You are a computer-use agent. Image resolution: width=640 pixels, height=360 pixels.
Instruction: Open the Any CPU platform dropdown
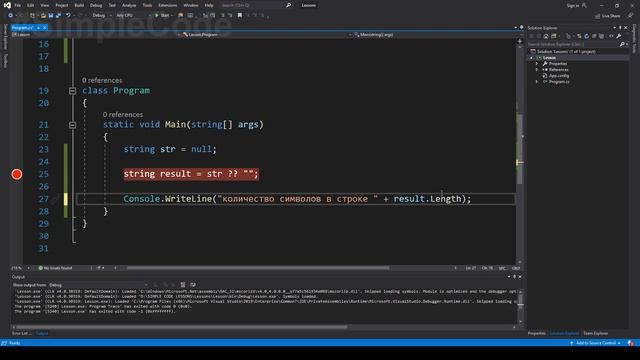point(134,16)
